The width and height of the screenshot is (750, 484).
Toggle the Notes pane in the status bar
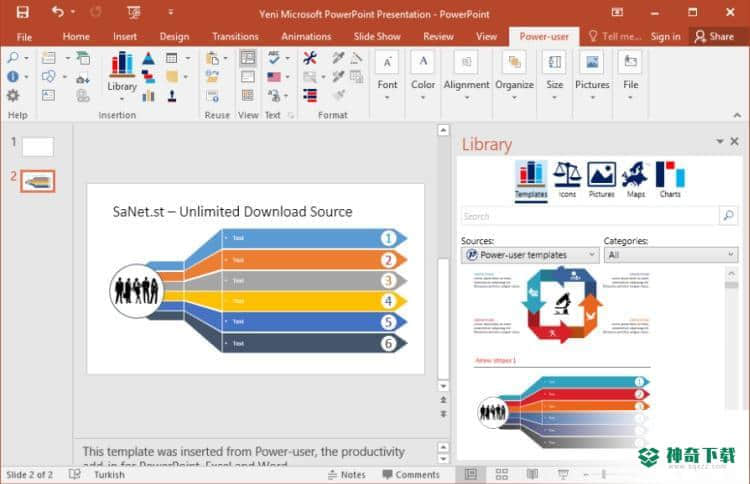(x=347, y=474)
